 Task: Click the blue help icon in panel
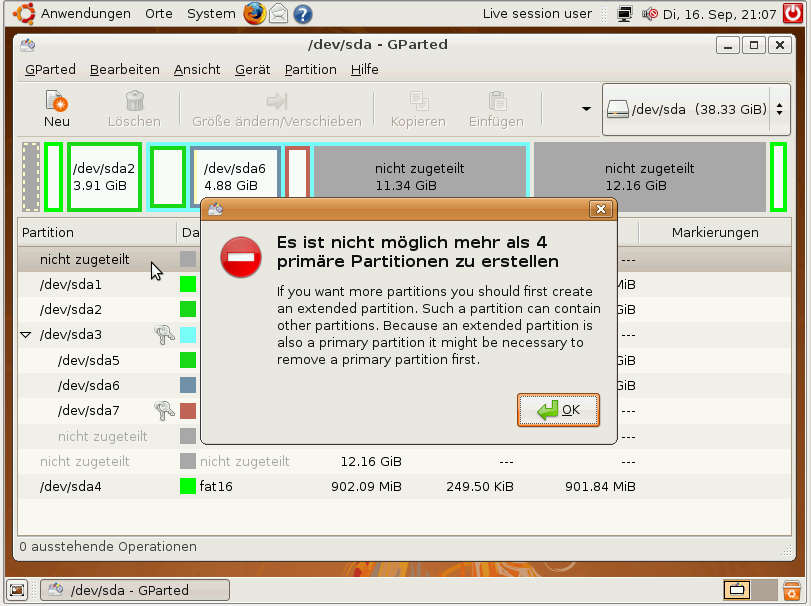pyautogui.click(x=302, y=14)
